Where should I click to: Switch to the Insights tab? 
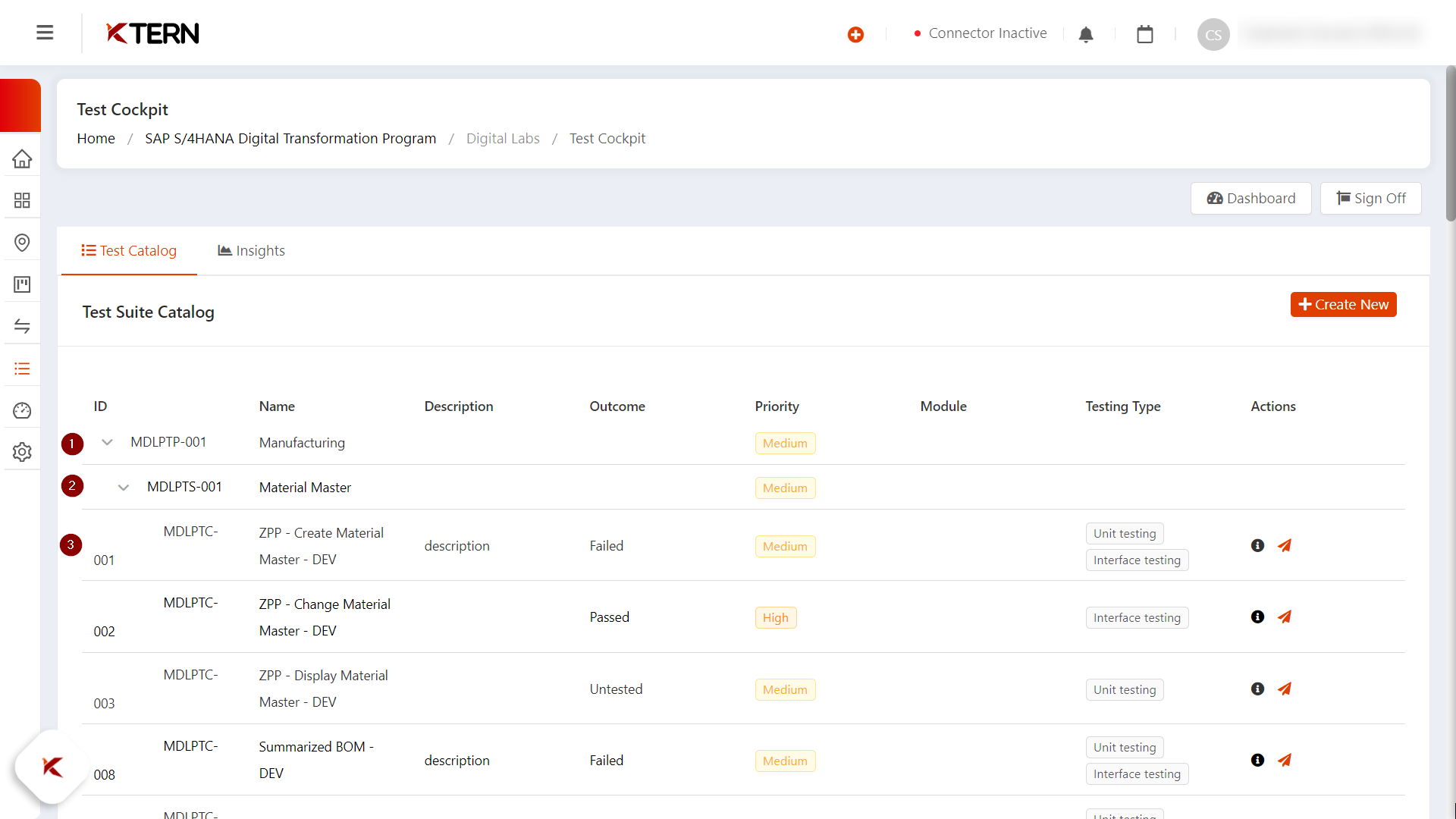click(251, 250)
